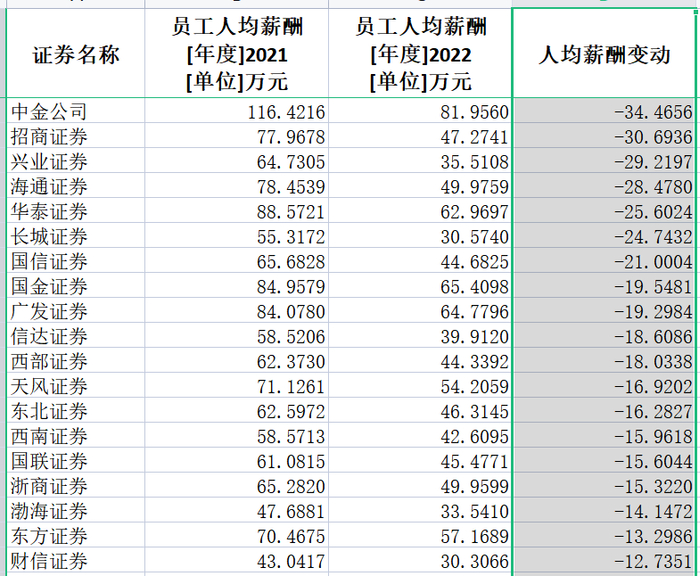Click the 东北证券 name cell
The width and height of the screenshot is (700, 576).
click(x=75, y=410)
